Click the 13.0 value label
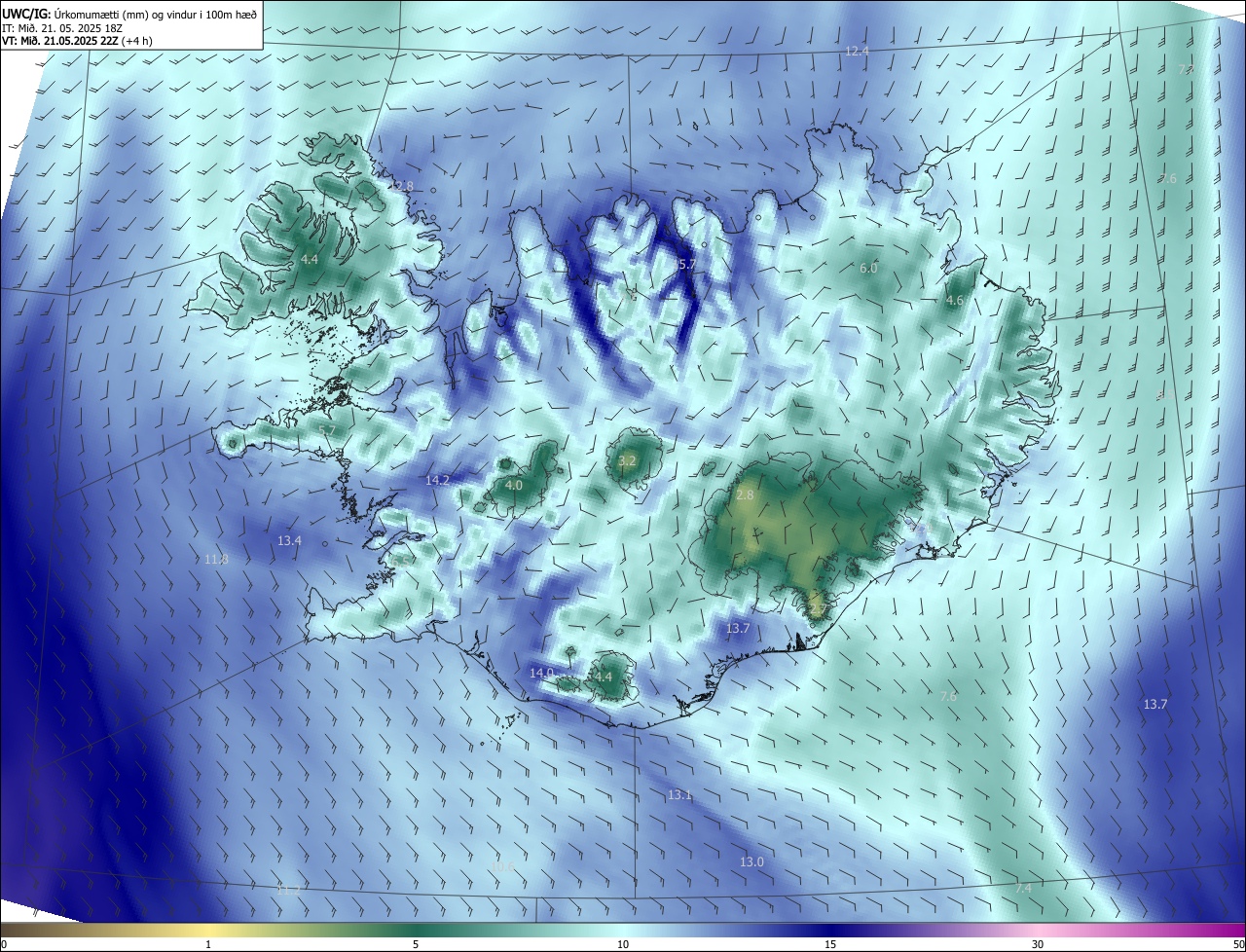The height and width of the screenshot is (952, 1246). [751, 862]
